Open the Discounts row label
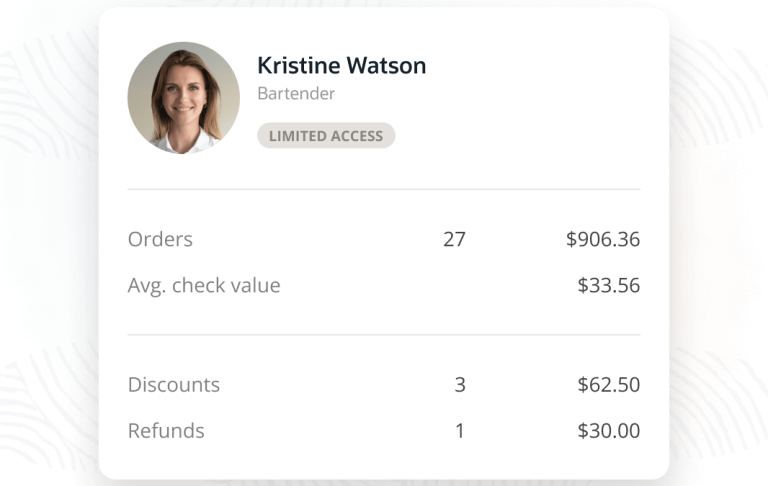The image size is (768, 486). 174,385
